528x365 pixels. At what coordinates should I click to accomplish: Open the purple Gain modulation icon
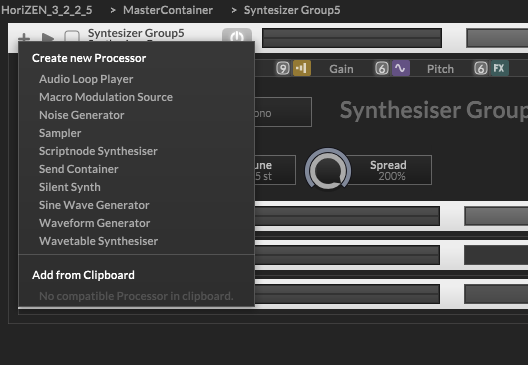click(401, 68)
